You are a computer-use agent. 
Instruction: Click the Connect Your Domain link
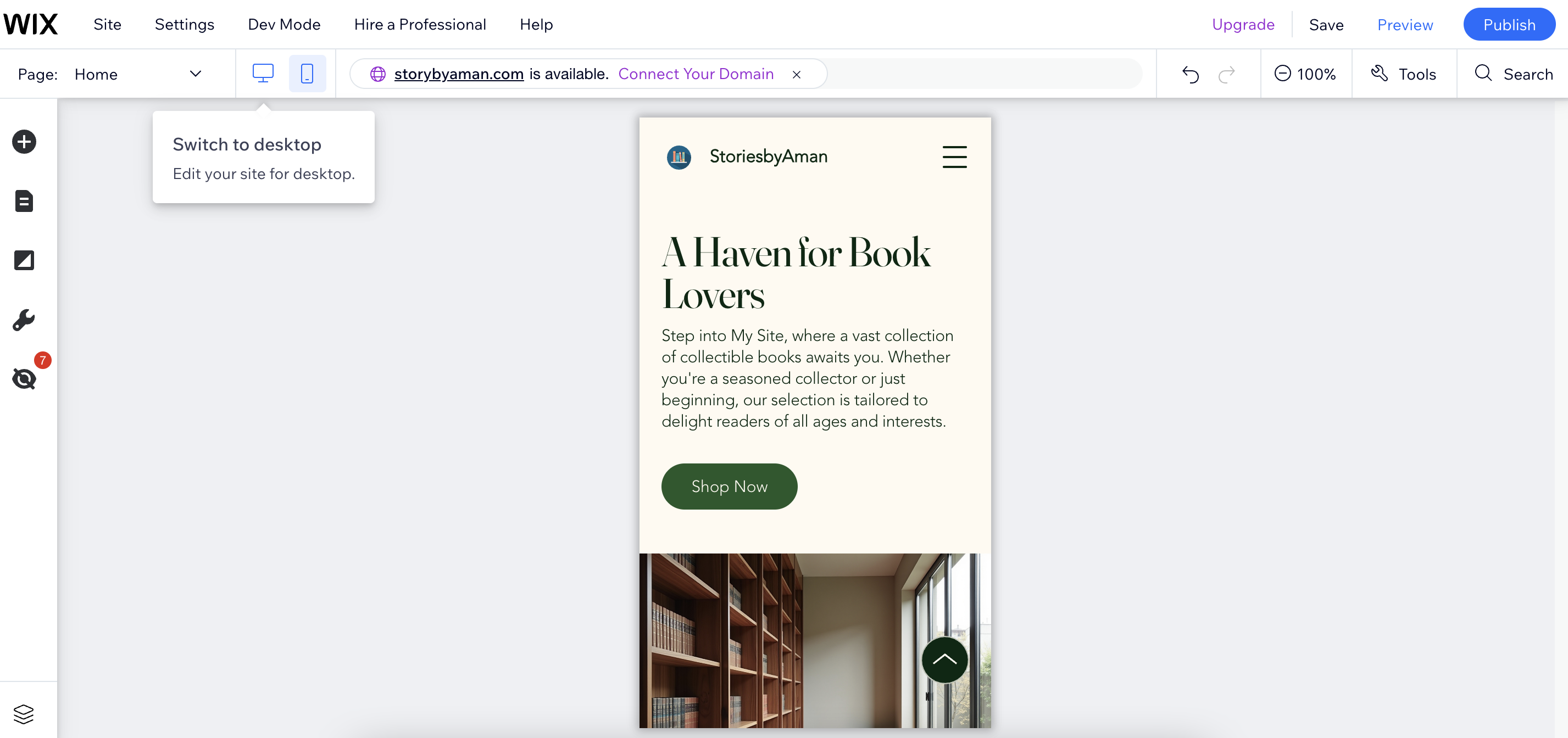coord(695,74)
